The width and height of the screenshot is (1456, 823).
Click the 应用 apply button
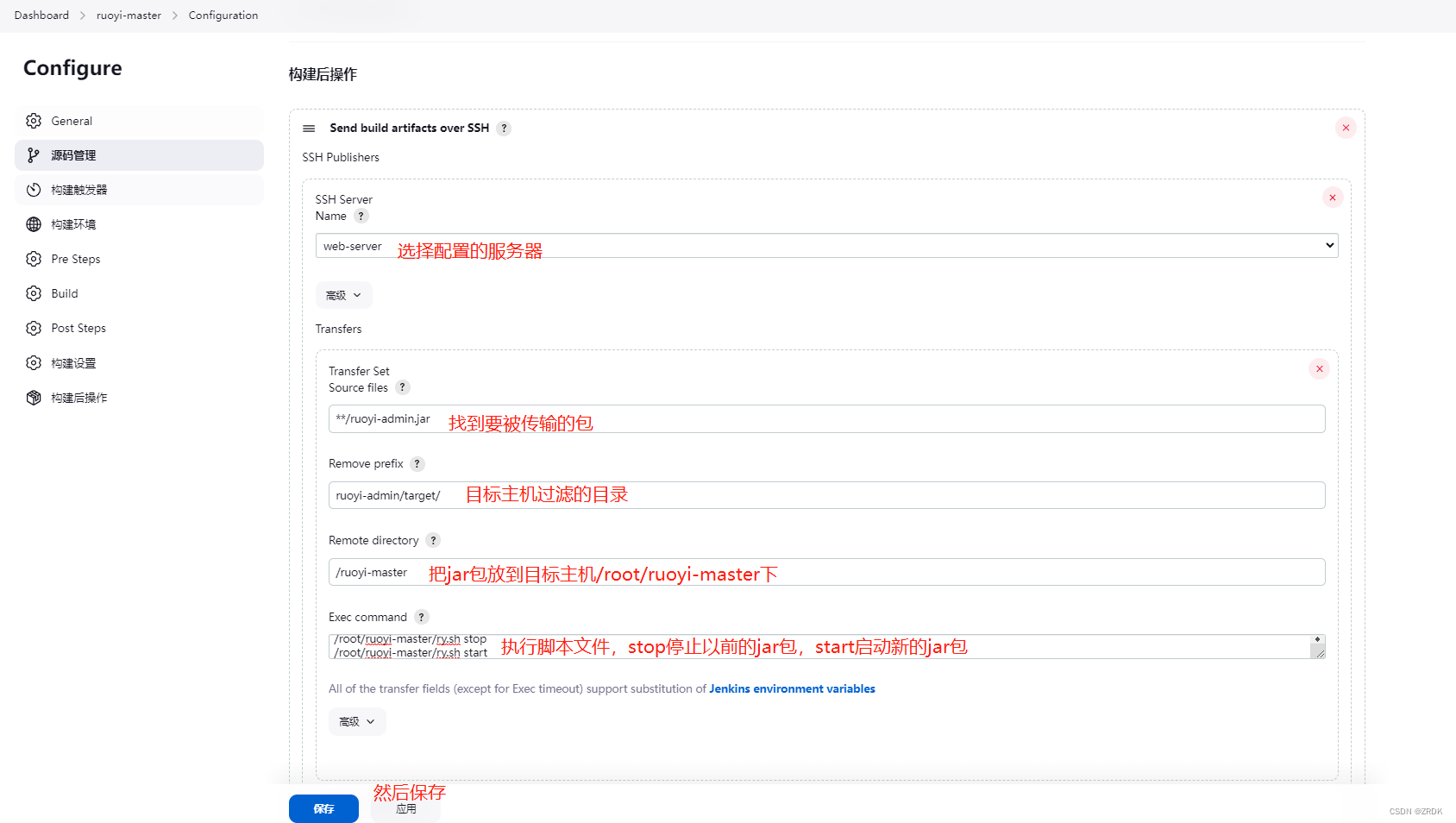(x=405, y=809)
